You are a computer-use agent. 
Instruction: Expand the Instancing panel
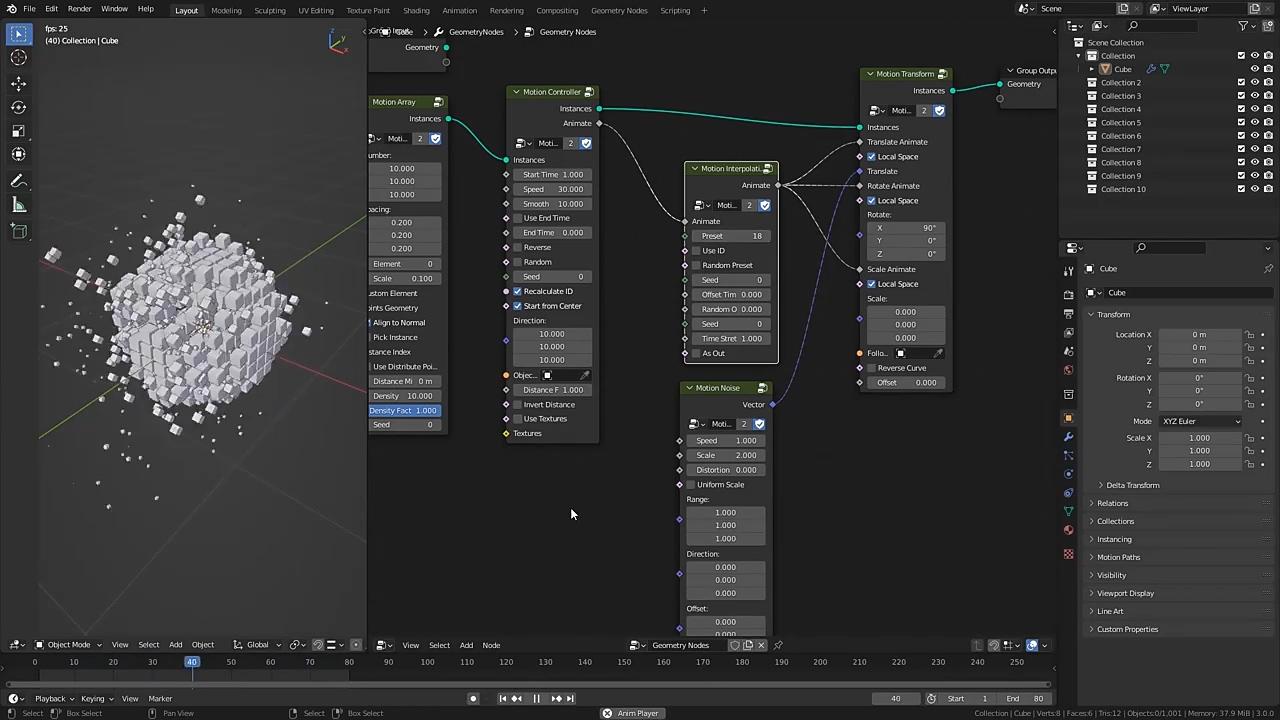tap(1114, 540)
